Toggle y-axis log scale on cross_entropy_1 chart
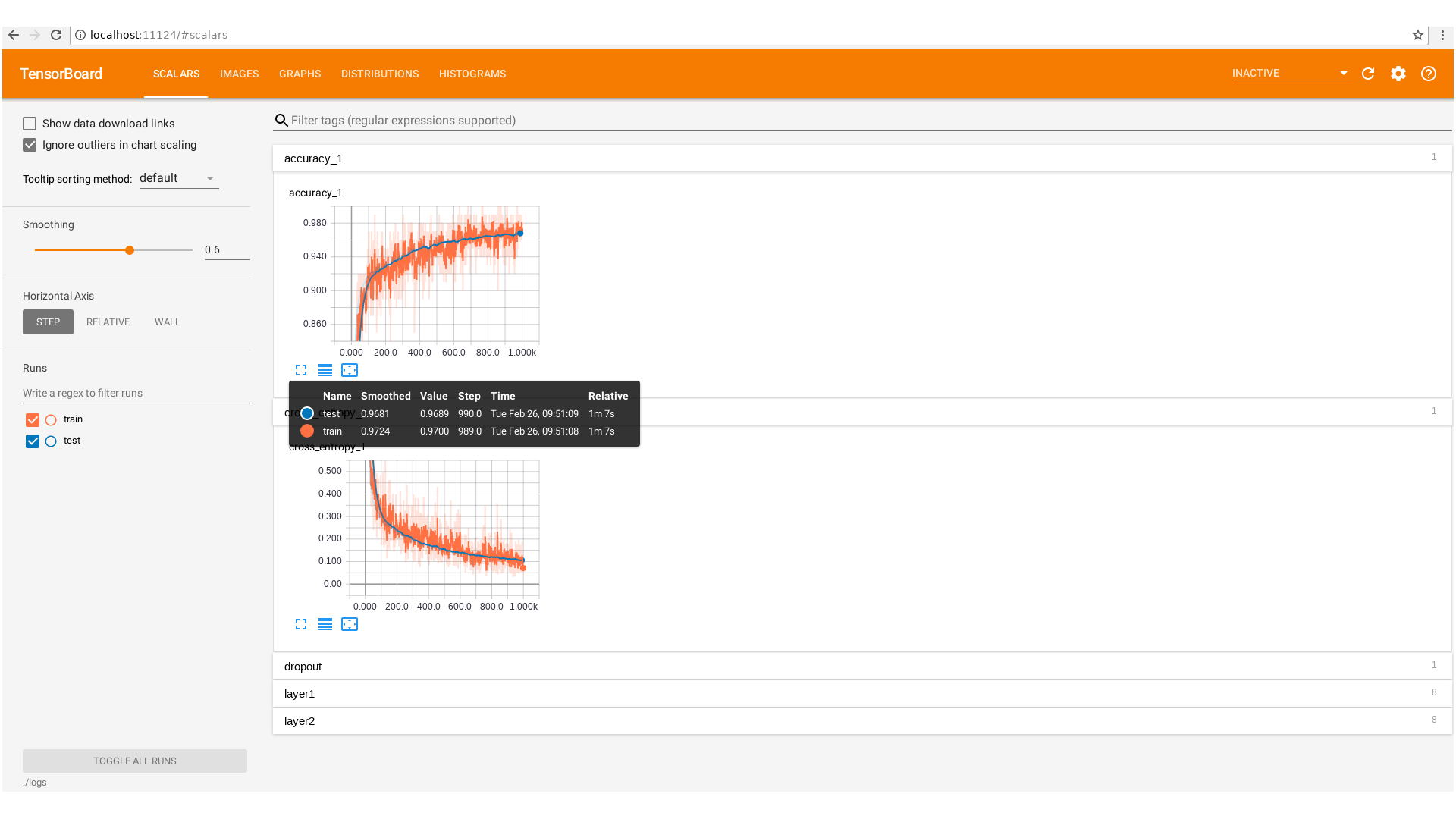Image resolution: width=1456 pixels, height=819 pixels. (325, 624)
